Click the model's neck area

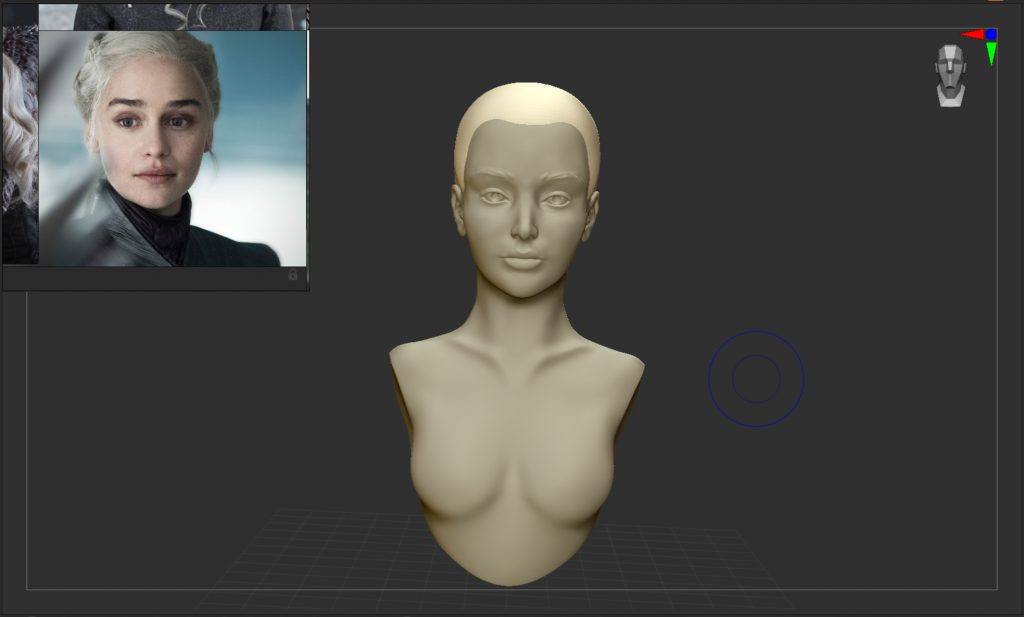pyautogui.click(x=520, y=320)
